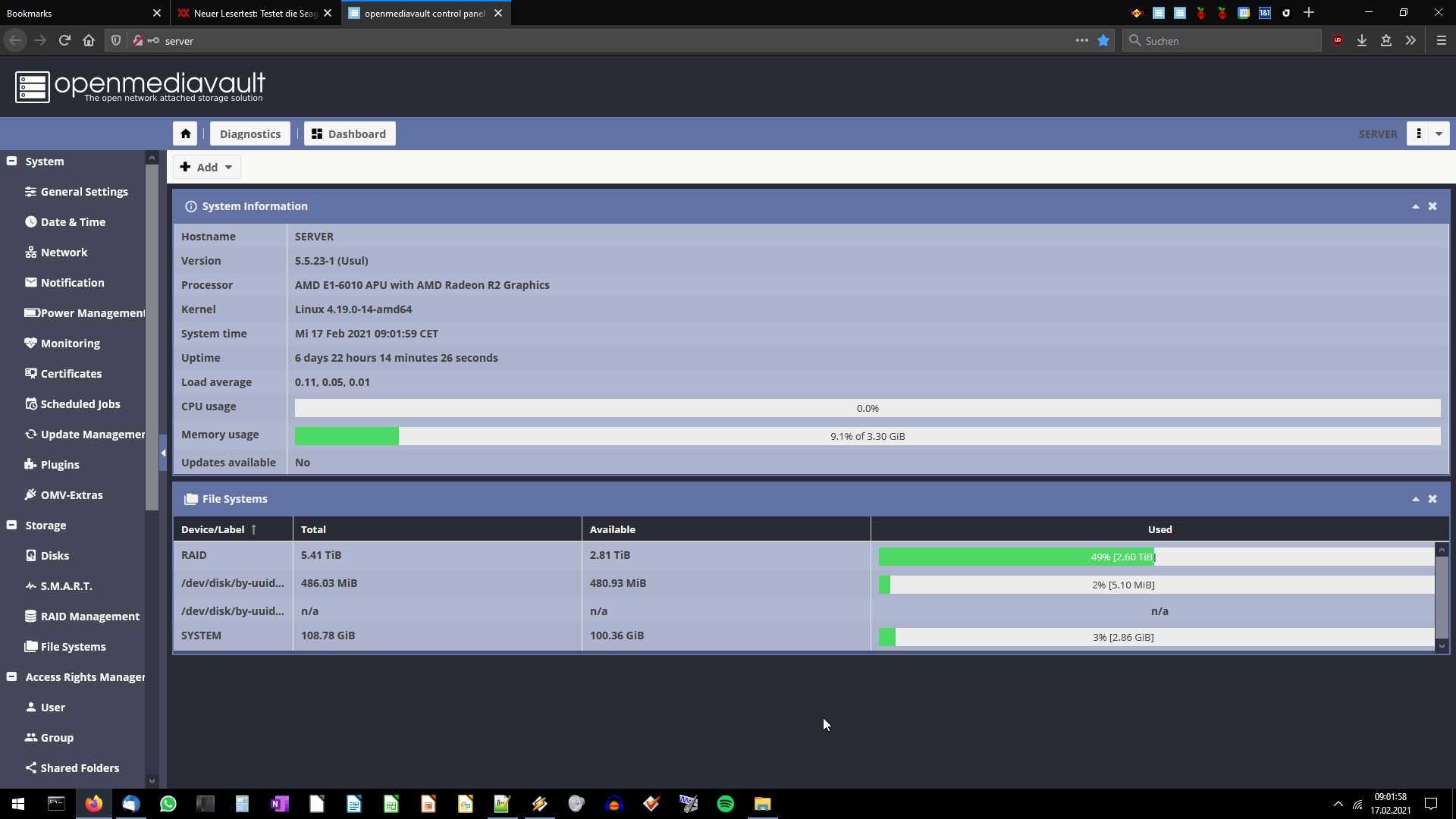This screenshot has height=819, width=1456.
Task: Click the Total column header
Action: [438, 529]
